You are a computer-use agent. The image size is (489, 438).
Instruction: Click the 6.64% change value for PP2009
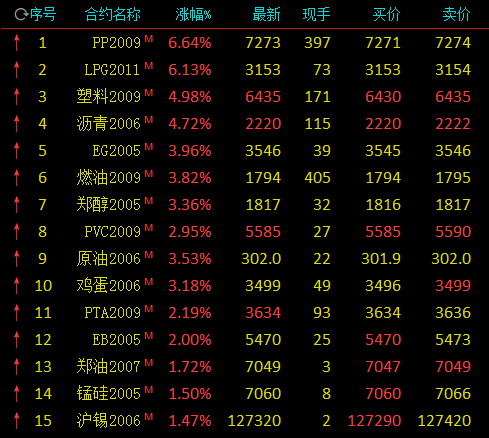[x=190, y=43]
